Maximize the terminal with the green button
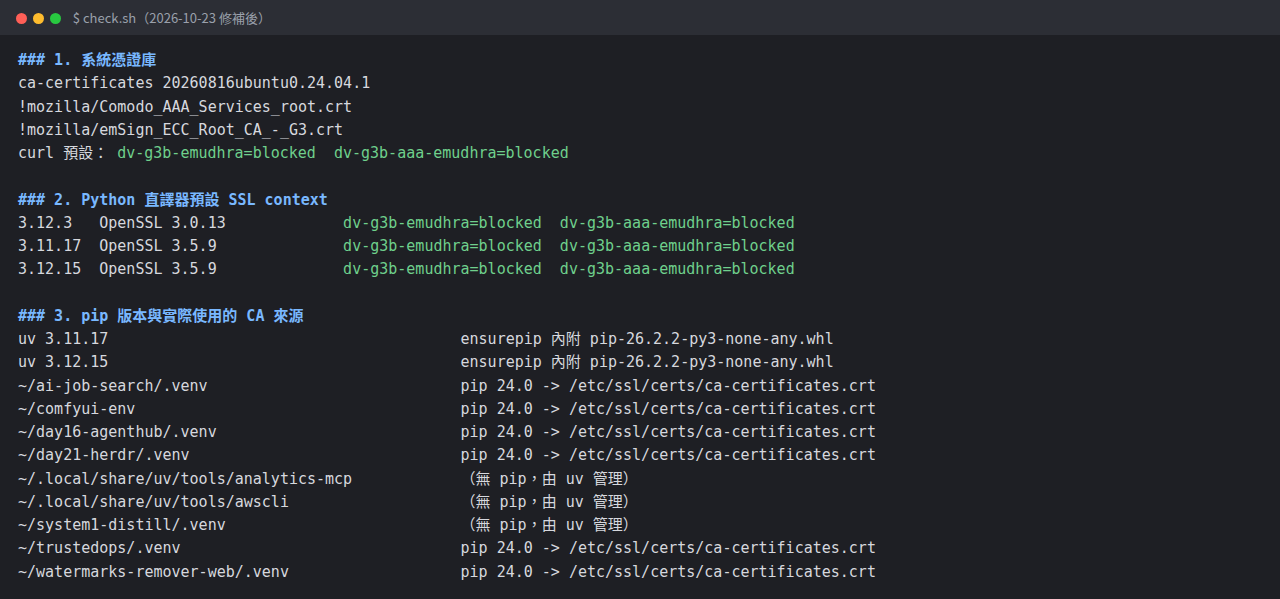Image resolution: width=1280 pixels, height=599 pixels. coord(56,18)
